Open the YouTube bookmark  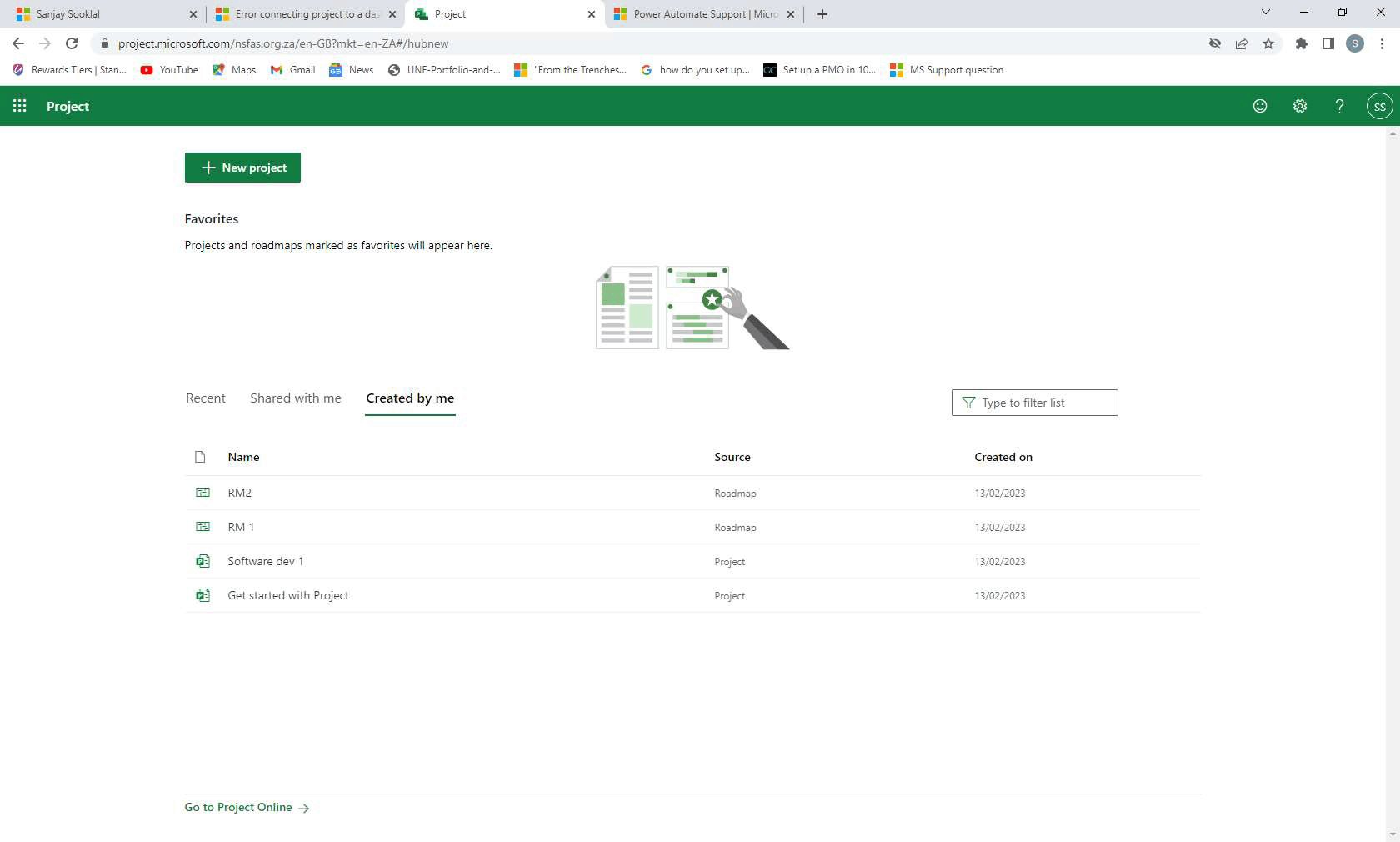(169, 70)
